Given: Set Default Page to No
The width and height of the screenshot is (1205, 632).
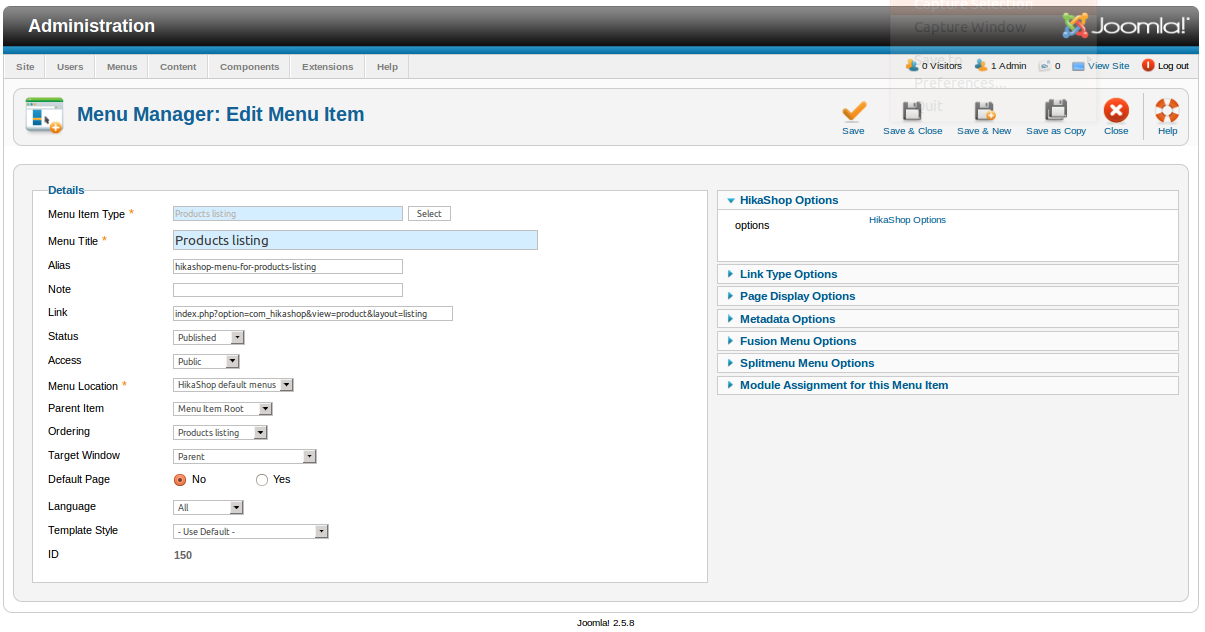Looking at the screenshot, I should click(180, 480).
